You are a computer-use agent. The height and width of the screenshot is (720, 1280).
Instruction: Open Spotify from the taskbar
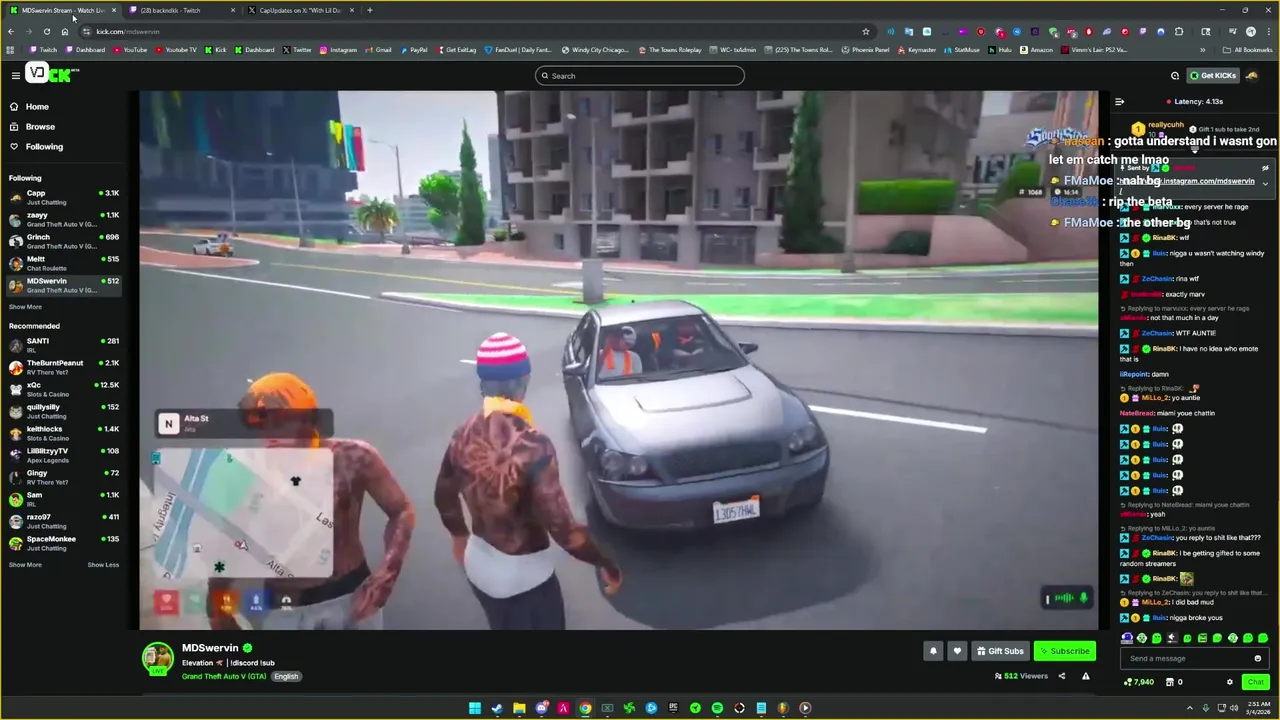(x=717, y=708)
